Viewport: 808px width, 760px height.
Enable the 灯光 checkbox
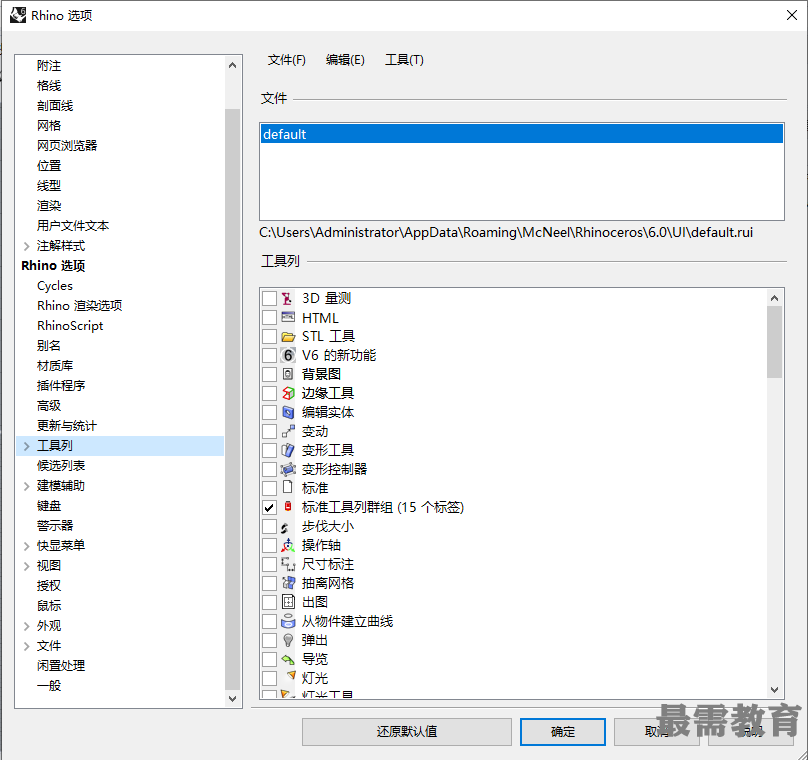click(269, 678)
